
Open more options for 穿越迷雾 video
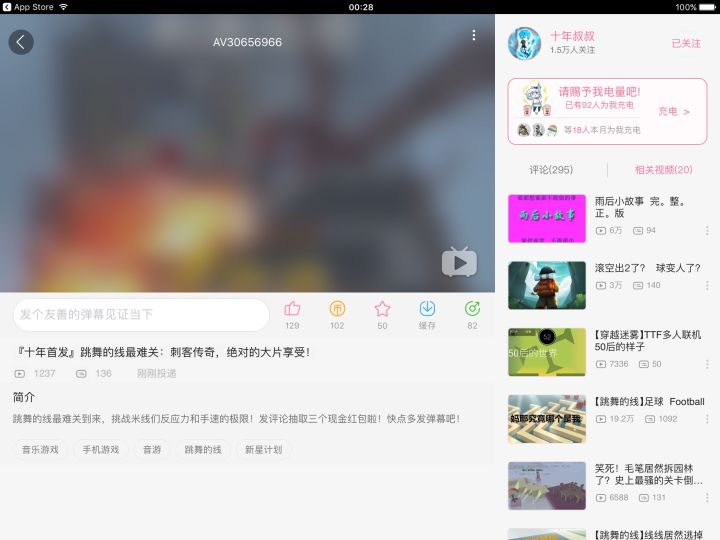[x=707, y=364]
